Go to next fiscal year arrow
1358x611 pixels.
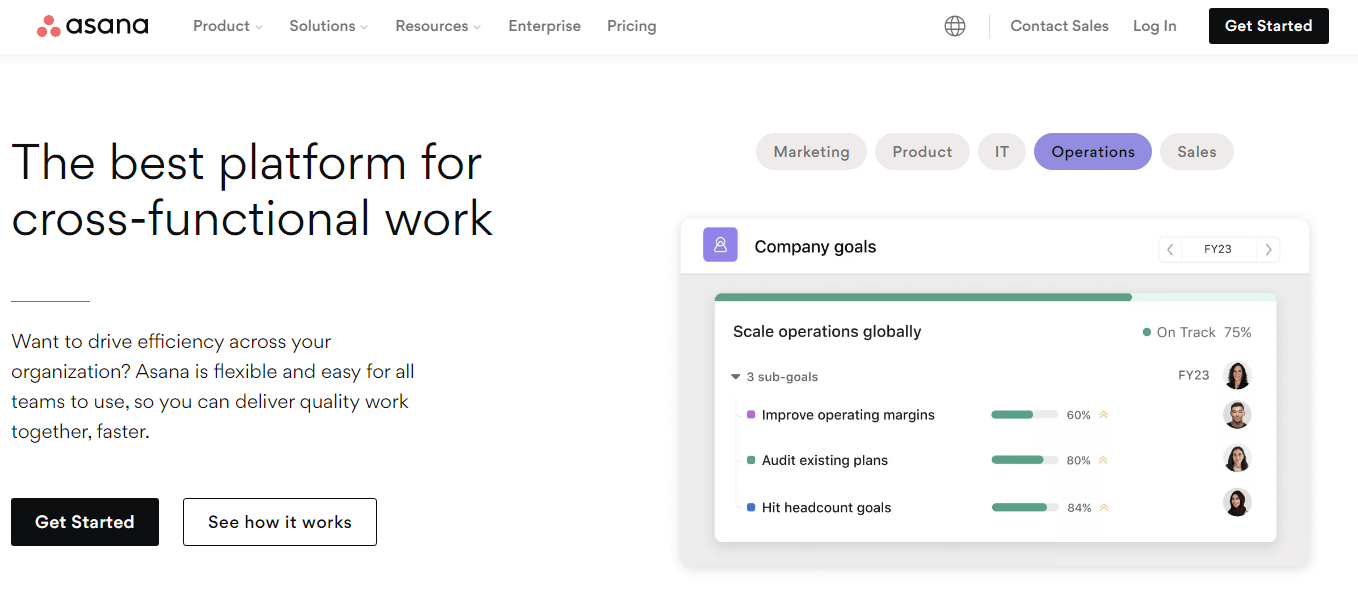pyautogui.click(x=1268, y=250)
